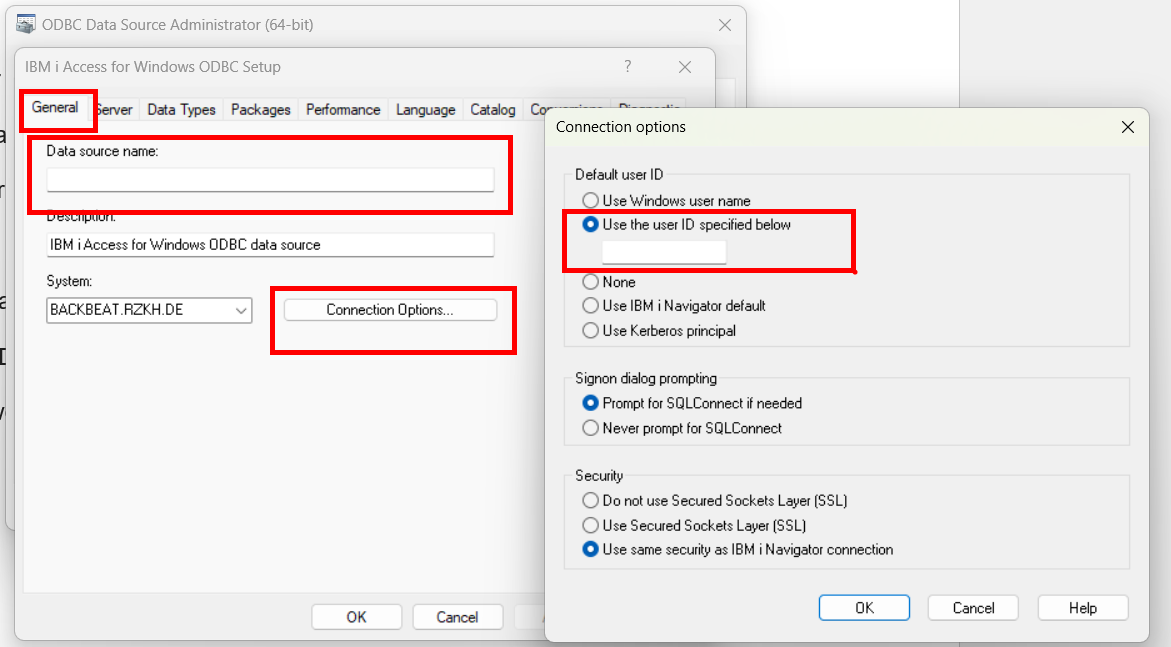Close the Connection options dialog
This screenshot has width=1171, height=647.
click(1128, 127)
